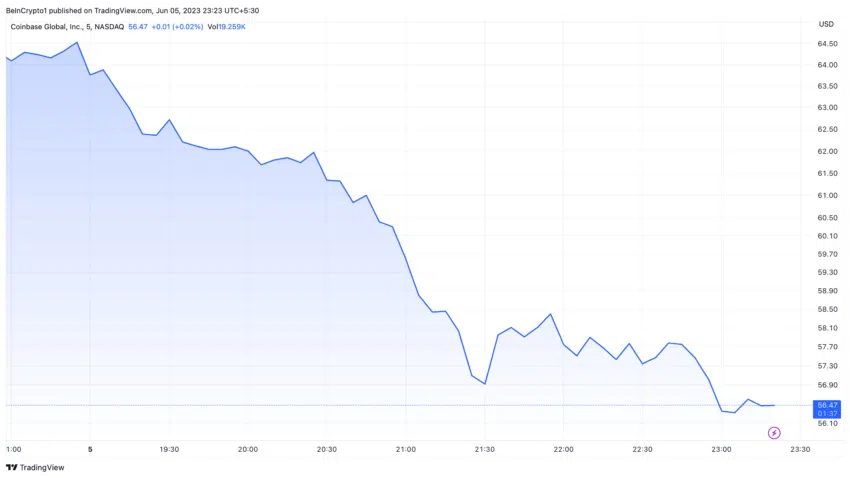Click the 60.10 price scale value

[827, 236]
